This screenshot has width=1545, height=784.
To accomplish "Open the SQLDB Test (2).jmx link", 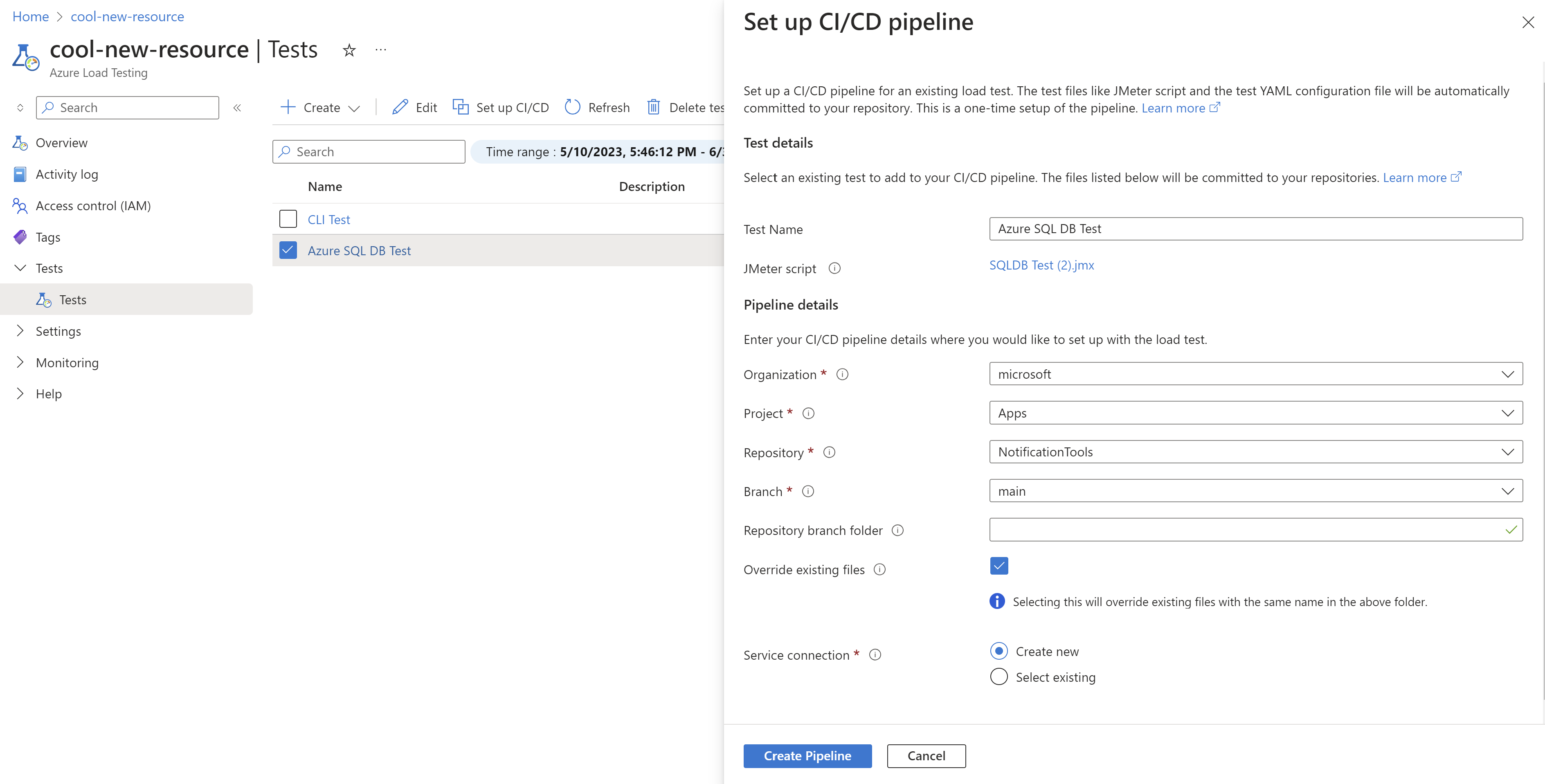I will (x=1041, y=265).
